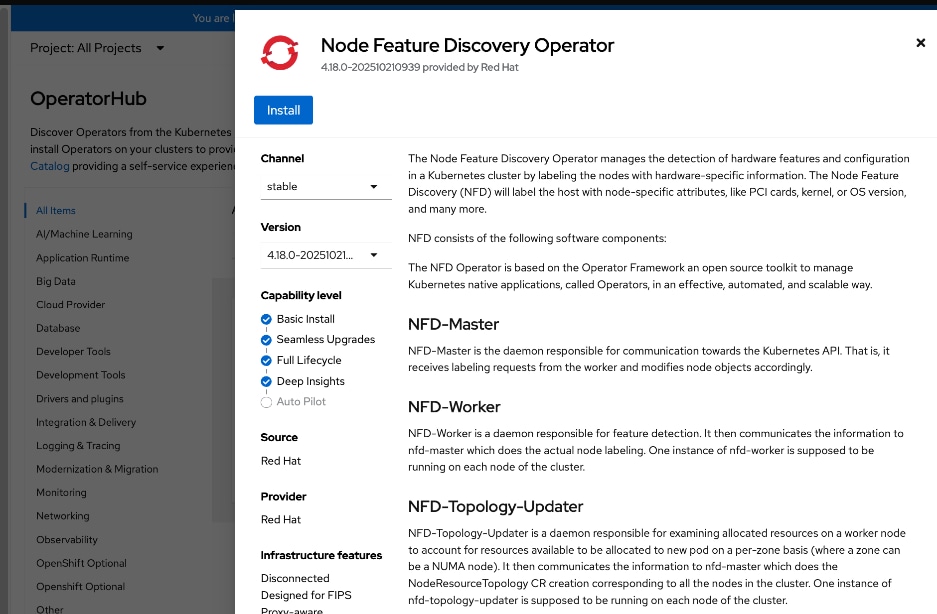This screenshot has width=937, height=614.
Task: Click the Full Lifecycle checkmark icon
Action: pos(267,361)
